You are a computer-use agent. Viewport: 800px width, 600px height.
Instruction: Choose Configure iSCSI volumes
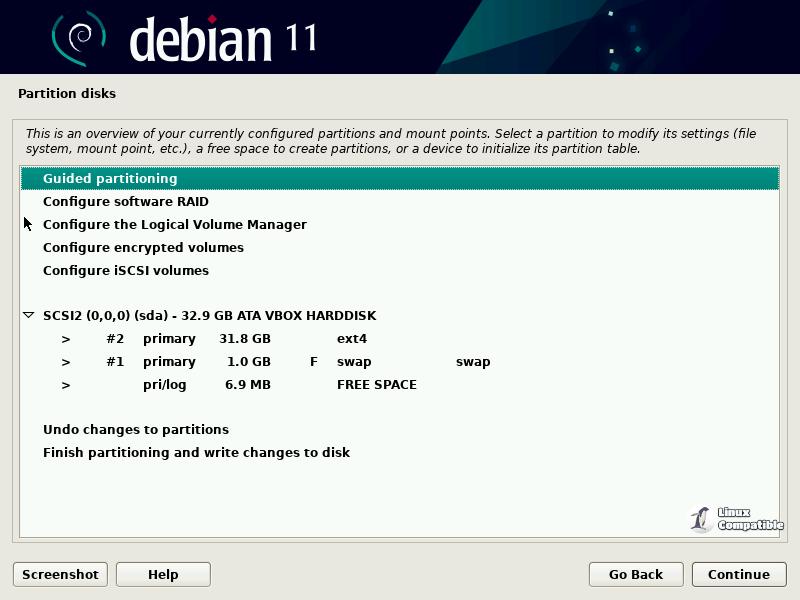(125, 271)
